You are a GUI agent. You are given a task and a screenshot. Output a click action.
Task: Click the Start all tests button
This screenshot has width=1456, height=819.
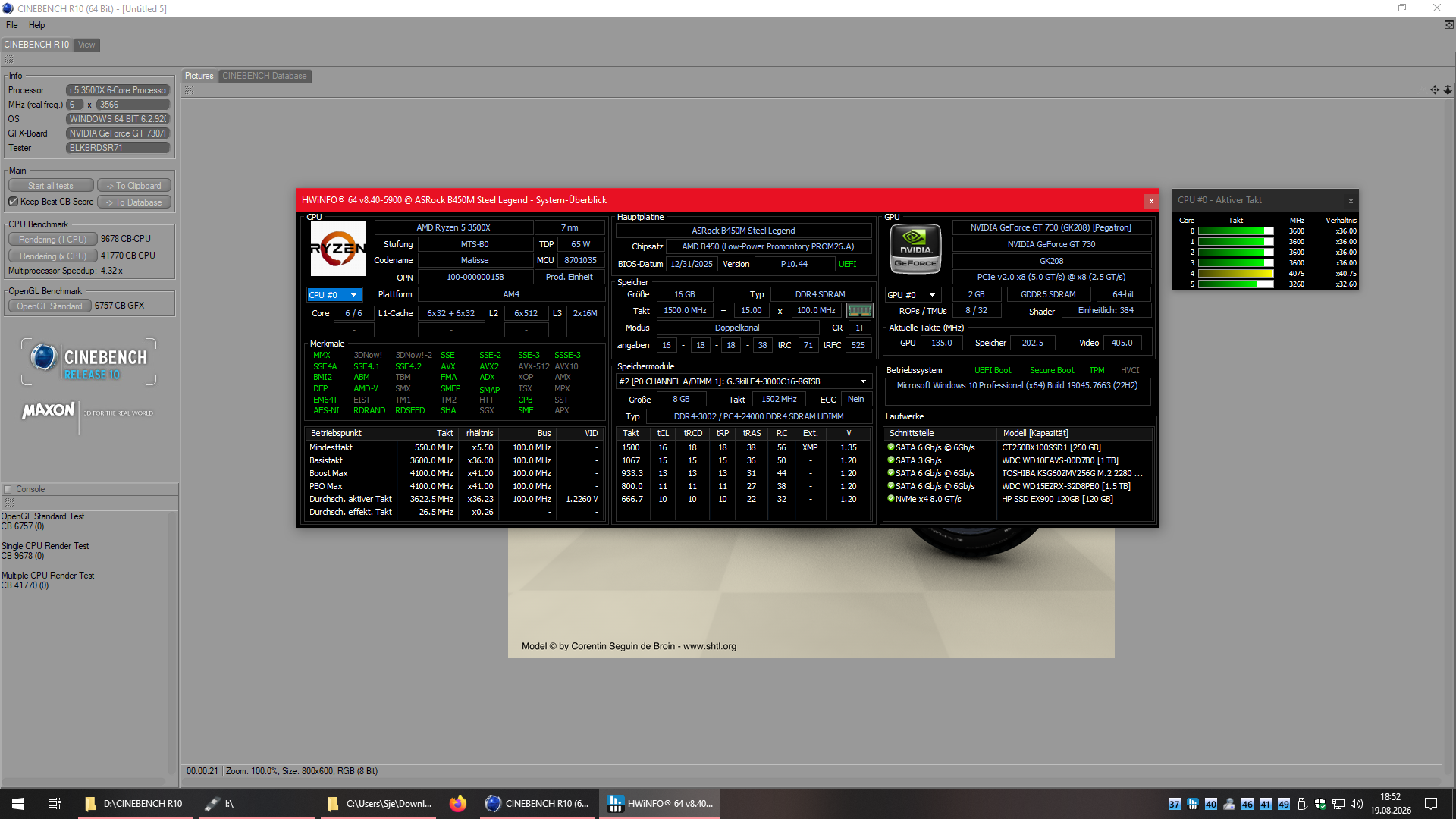[51, 186]
